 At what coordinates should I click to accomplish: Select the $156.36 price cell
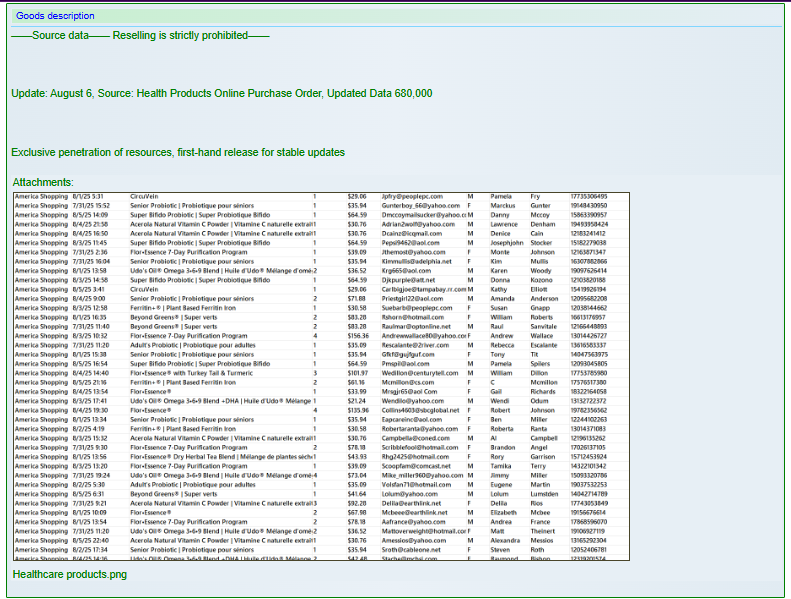tap(357, 335)
